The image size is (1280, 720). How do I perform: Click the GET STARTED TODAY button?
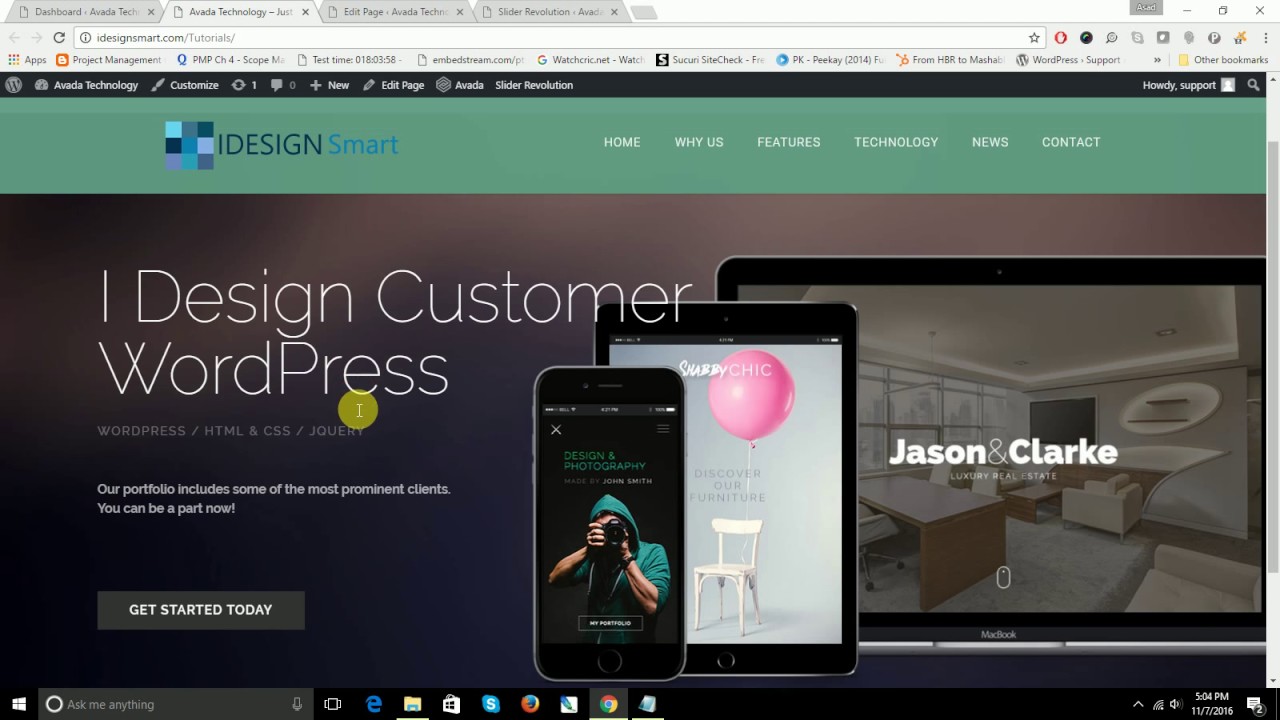pos(201,610)
